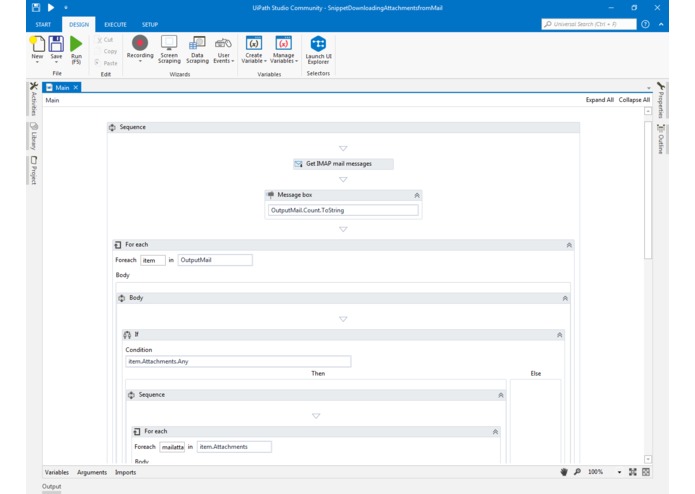This screenshot has width=695, height=494.
Task: Open the 100% zoom dropdown
Action: point(619,472)
